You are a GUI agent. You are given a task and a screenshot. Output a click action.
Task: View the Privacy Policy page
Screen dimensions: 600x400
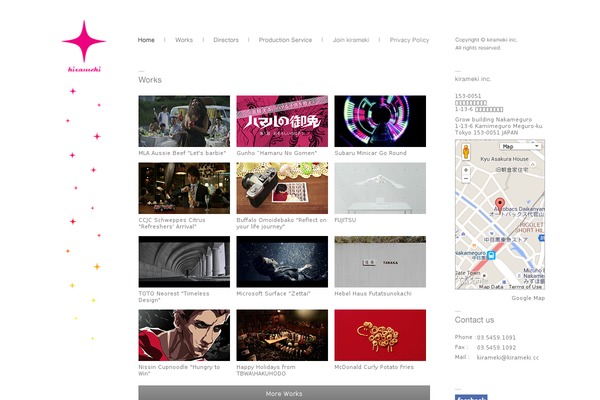point(409,40)
